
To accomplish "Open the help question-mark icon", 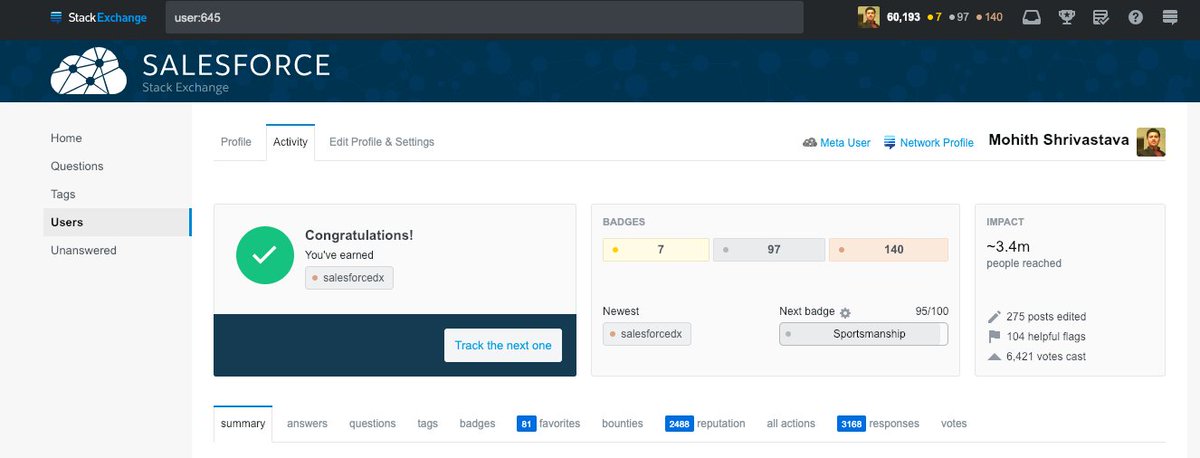I will pos(1135,17).
